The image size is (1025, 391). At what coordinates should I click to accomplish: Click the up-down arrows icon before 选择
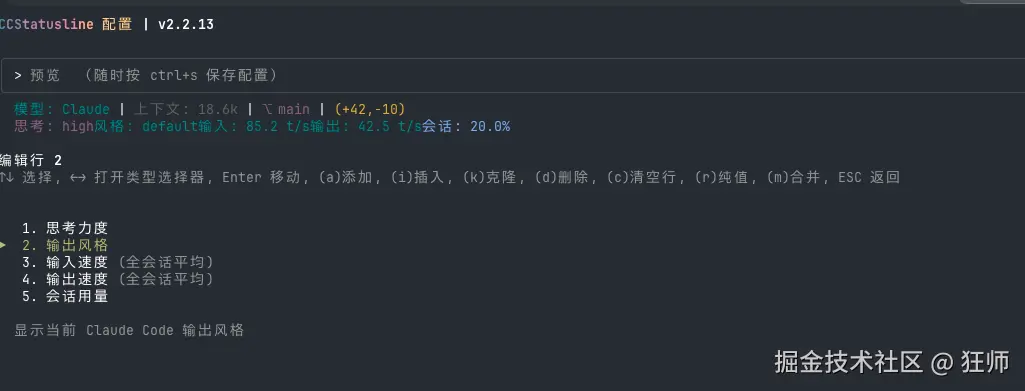point(6,177)
